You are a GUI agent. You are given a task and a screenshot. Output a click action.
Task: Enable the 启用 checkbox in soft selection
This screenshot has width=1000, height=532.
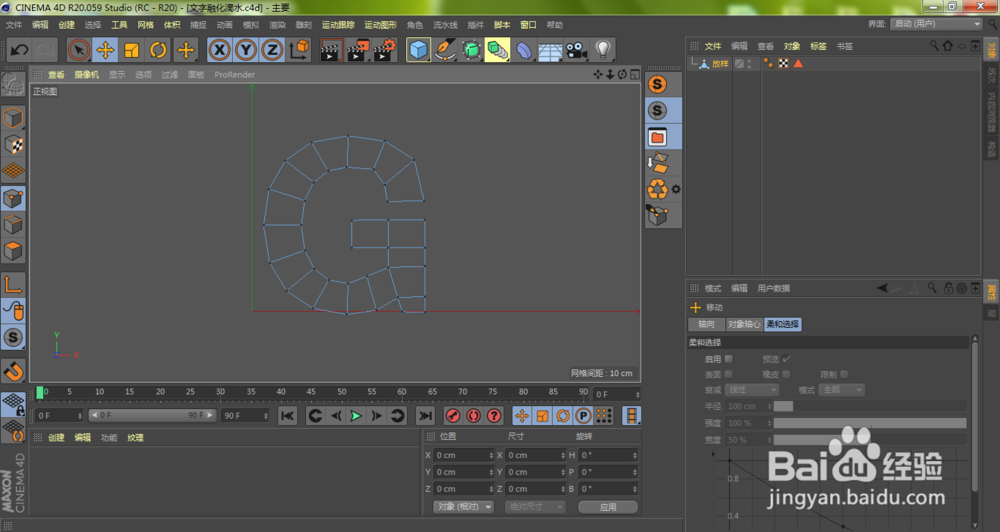click(x=728, y=358)
